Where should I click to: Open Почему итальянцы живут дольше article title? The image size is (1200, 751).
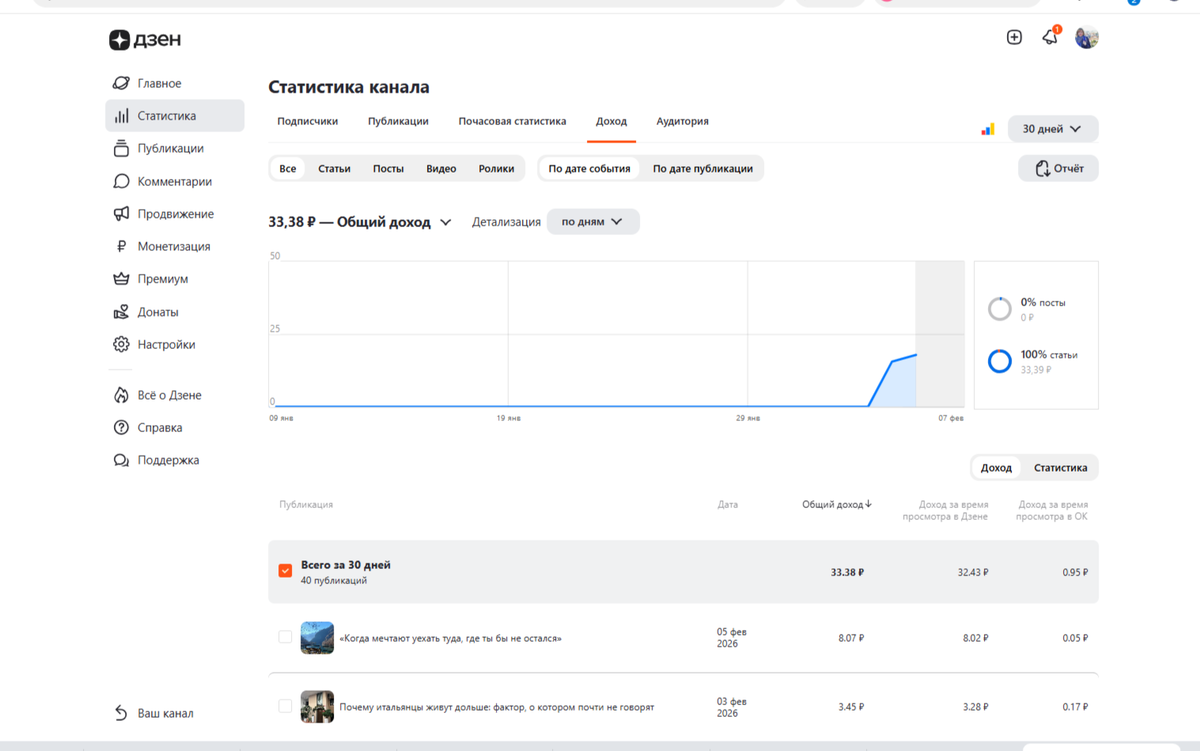pos(497,707)
